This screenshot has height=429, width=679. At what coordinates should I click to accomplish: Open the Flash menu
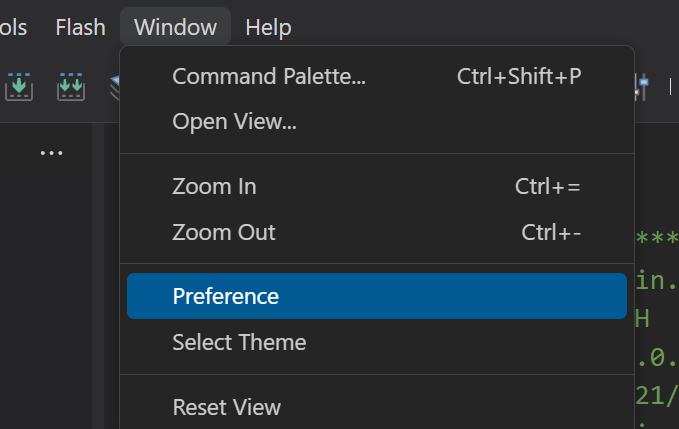point(81,27)
